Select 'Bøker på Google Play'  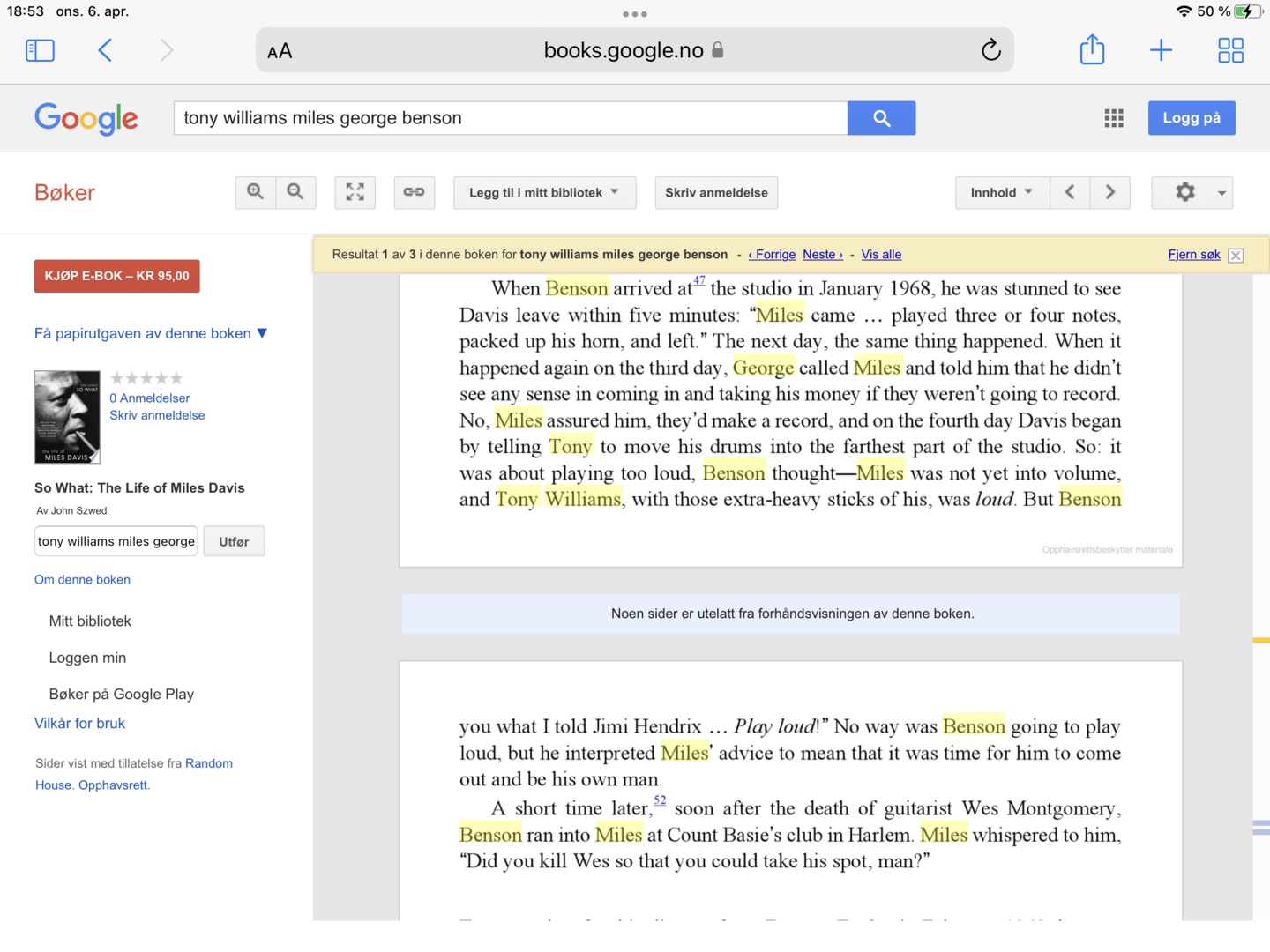pyautogui.click(x=122, y=695)
